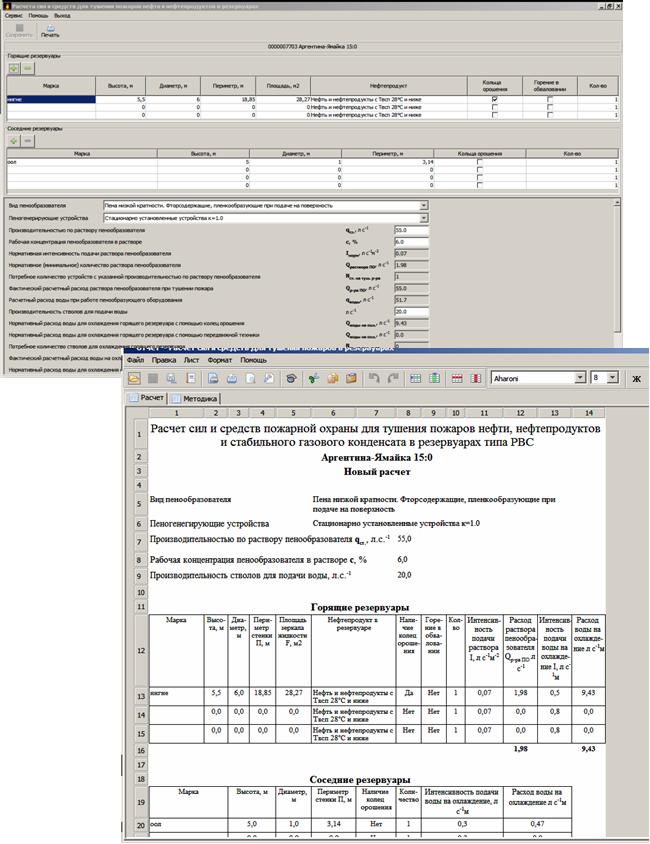Click the foam solution productivity field showing 55.0

point(411,229)
